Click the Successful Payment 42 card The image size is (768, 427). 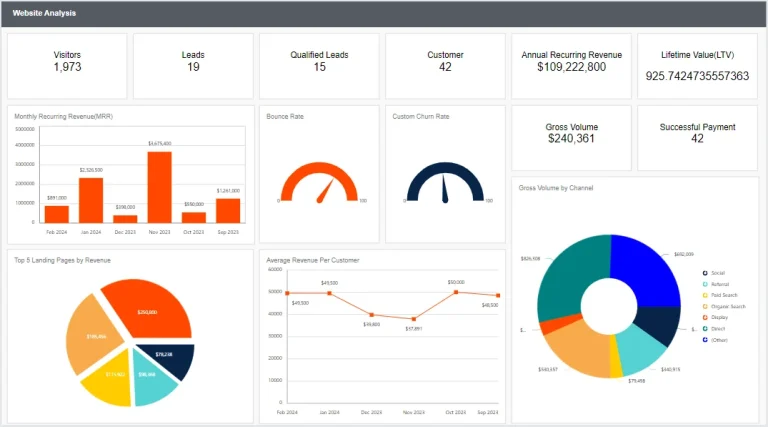point(697,138)
